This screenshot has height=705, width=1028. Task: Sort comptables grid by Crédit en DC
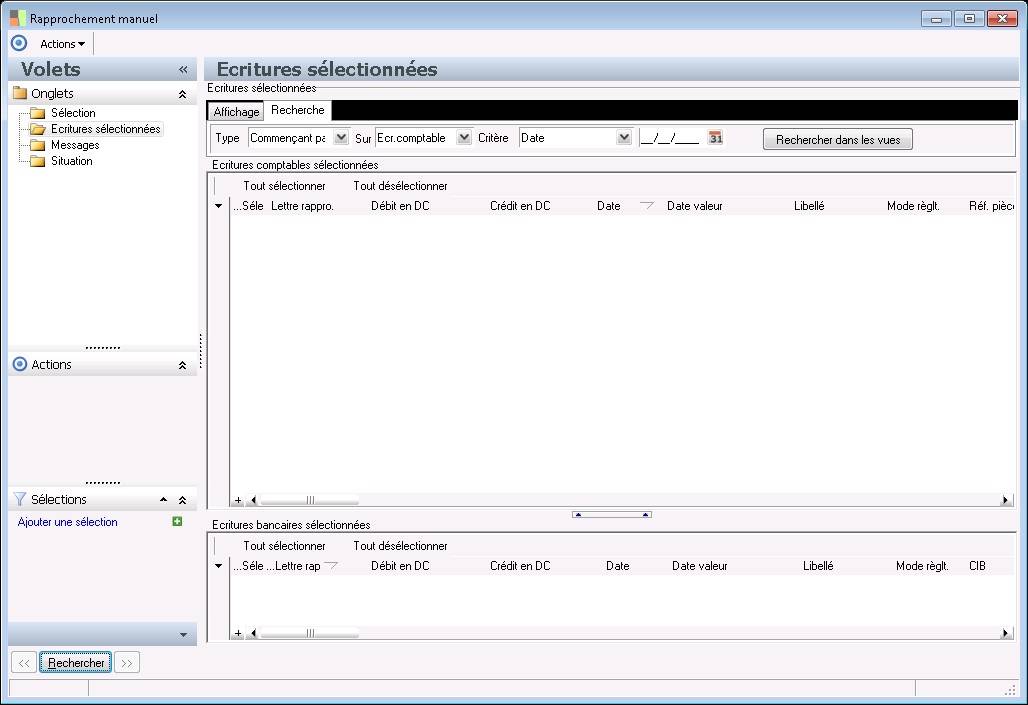[520, 206]
